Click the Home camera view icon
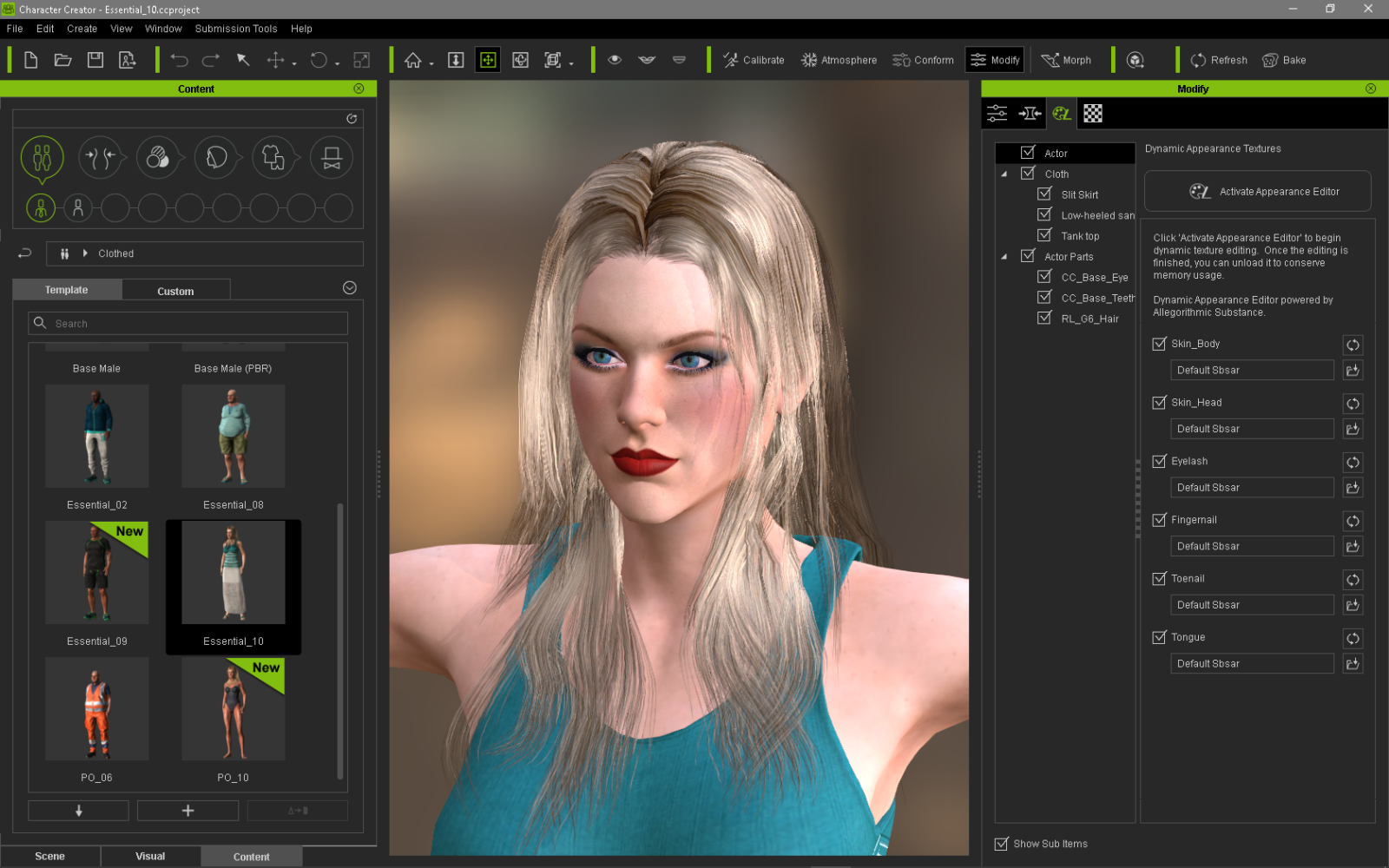Viewport: 1389px width, 868px height. 413,60
